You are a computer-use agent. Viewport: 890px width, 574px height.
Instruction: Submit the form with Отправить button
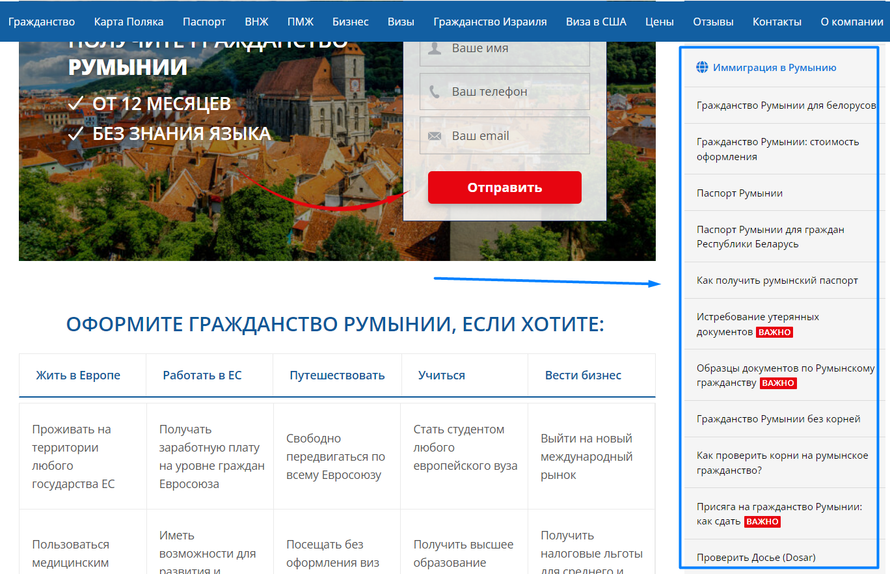click(x=505, y=187)
